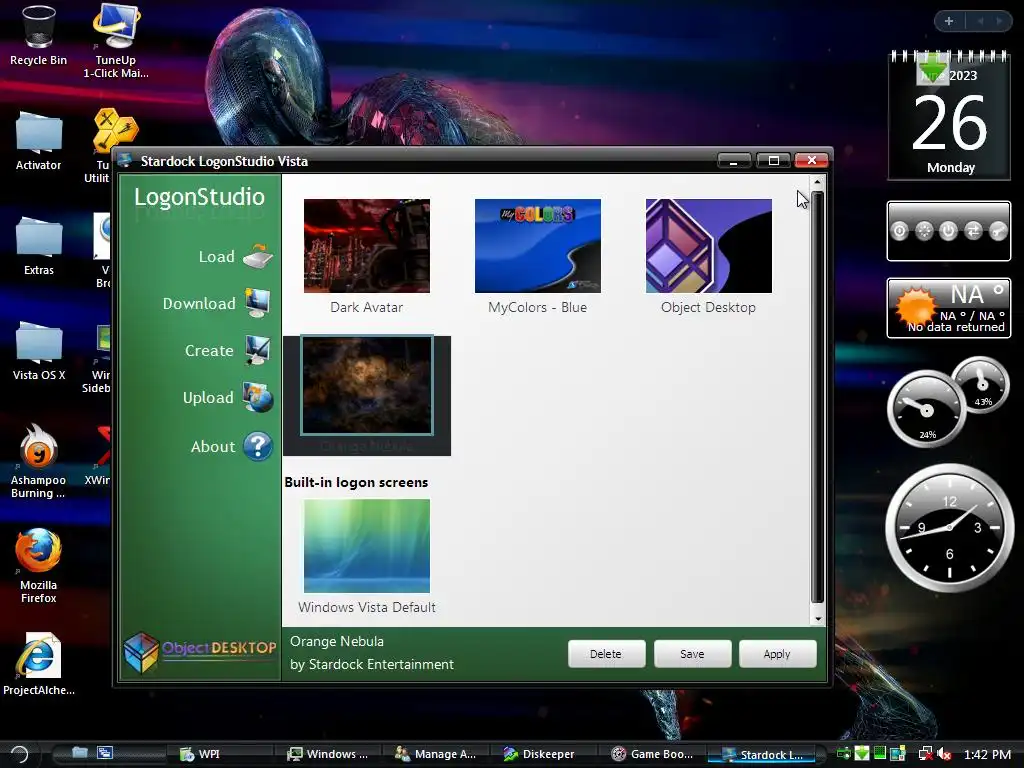The width and height of the screenshot is (1024, 768).
Task: Click the Apply button
Action: (777, 654)
